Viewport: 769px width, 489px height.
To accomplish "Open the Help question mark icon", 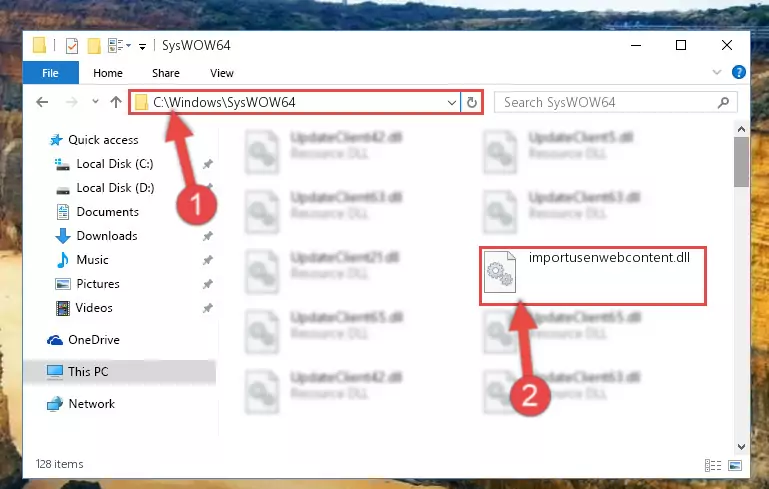I will pyautogui.click(x=738, y=72).
